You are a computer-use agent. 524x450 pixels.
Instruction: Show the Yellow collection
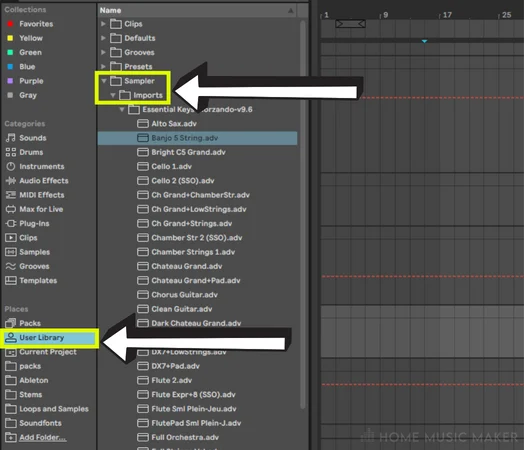(25, 38)
